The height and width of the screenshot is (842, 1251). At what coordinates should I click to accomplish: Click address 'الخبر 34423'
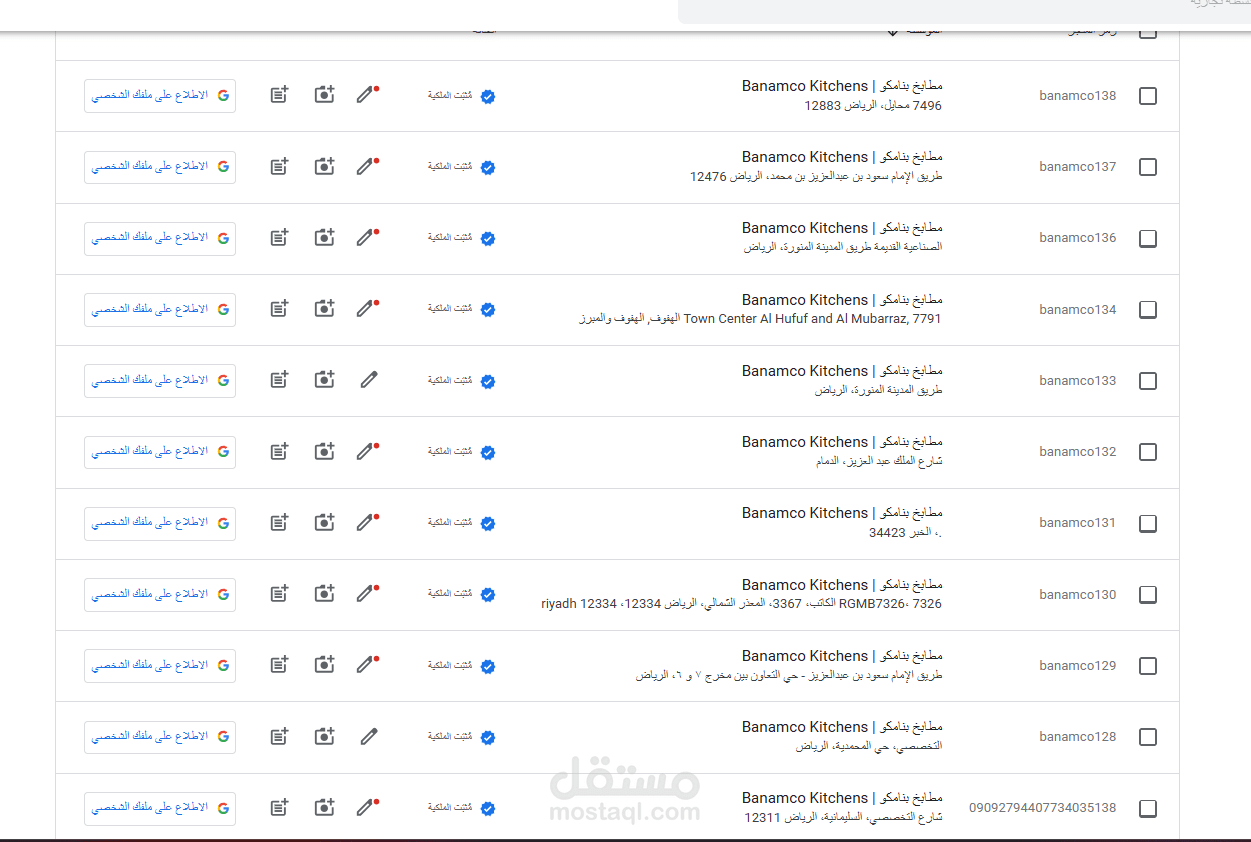(905, 533)
